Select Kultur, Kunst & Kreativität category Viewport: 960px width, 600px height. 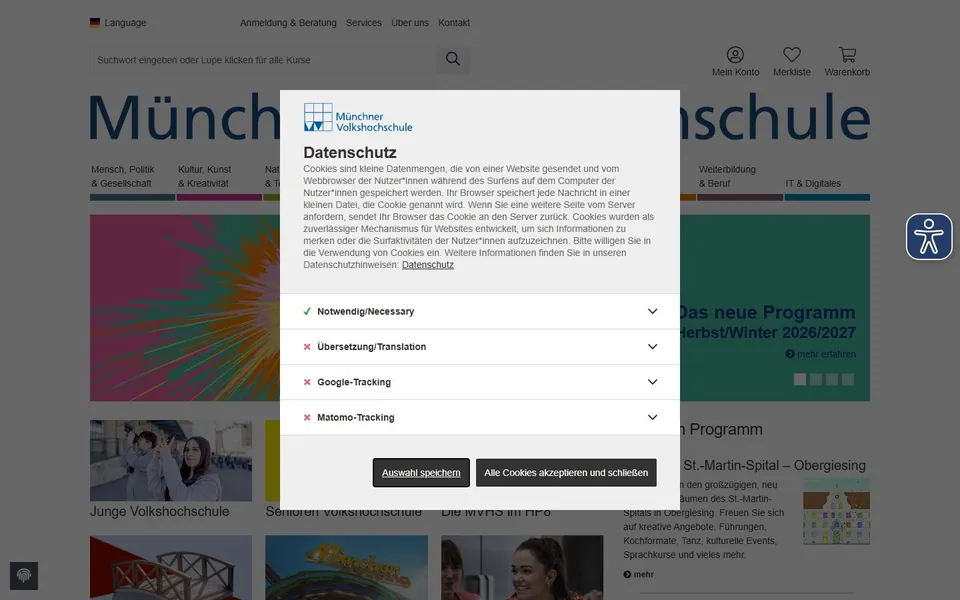(x=219, y=181)
